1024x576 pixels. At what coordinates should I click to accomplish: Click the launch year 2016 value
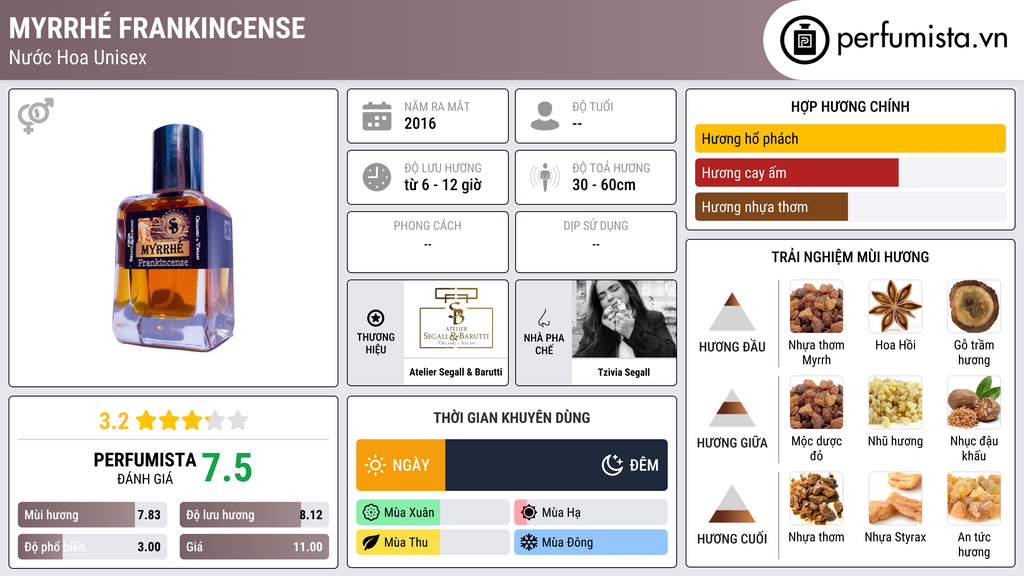(x=420, y=123)
